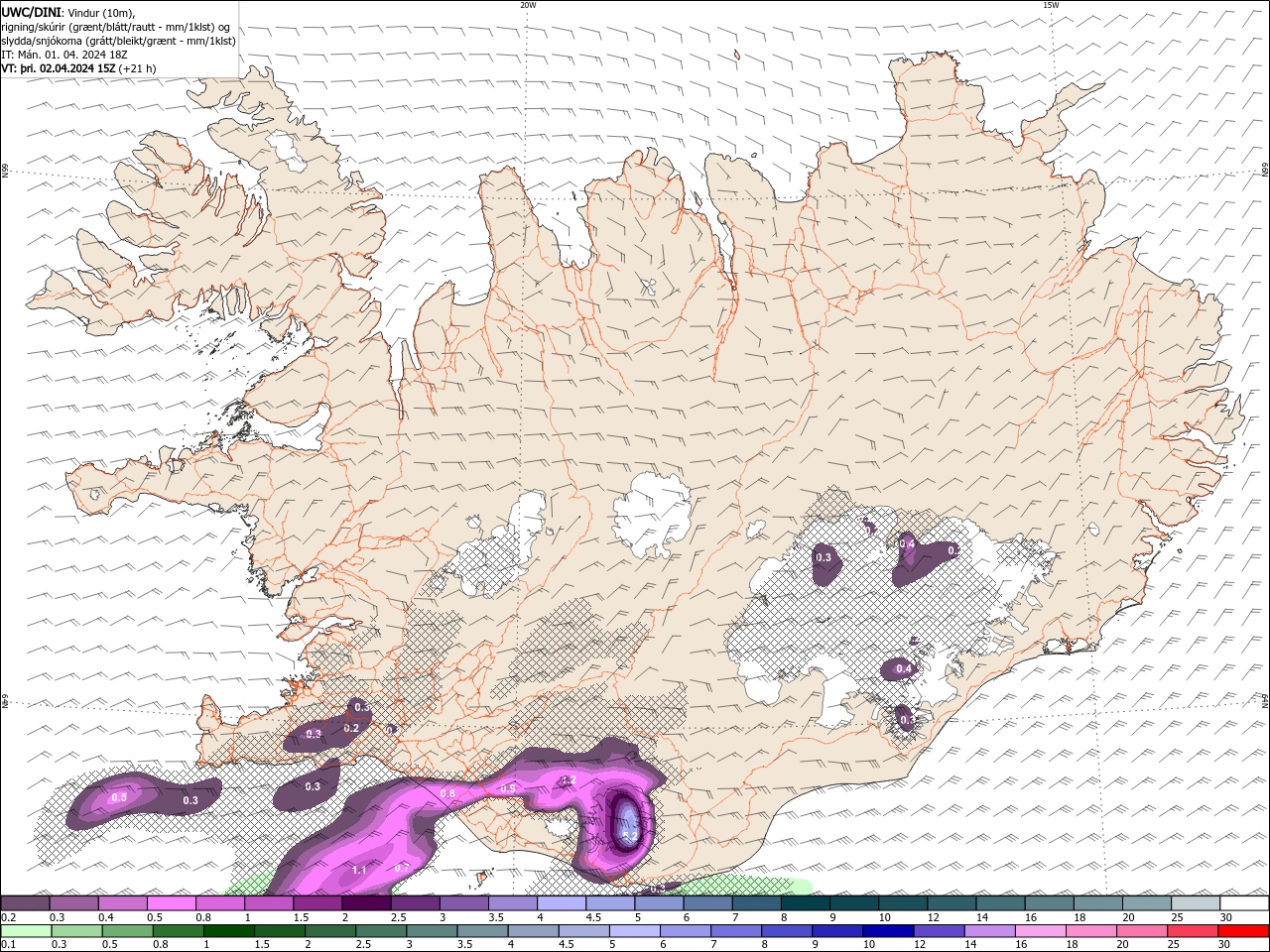Click the "rigning/skúrir" legend description line
Screen dimensions: 1270x952
(116, 26)
